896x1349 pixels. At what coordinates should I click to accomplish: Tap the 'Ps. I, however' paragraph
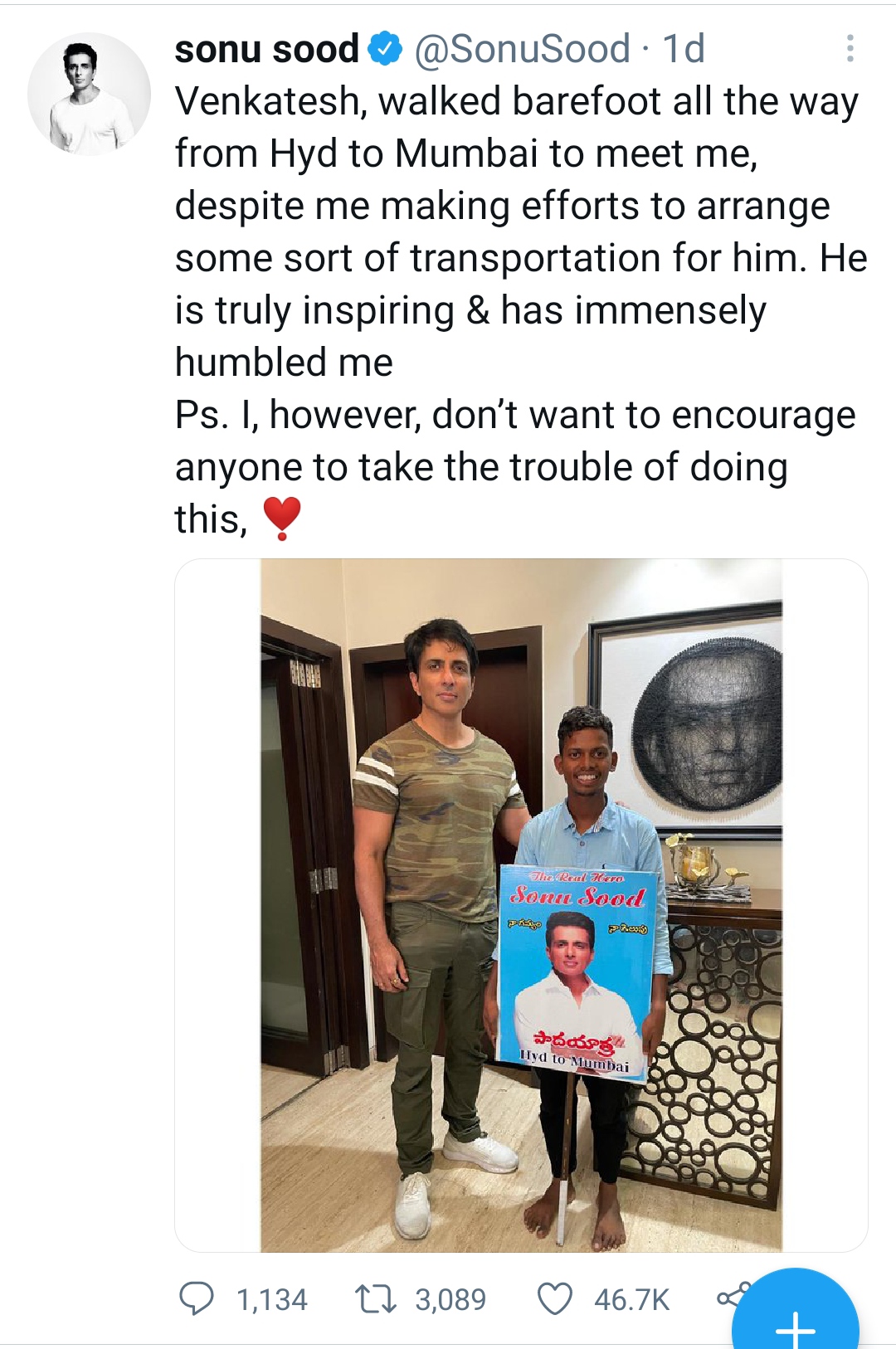(x=514, y=467)
